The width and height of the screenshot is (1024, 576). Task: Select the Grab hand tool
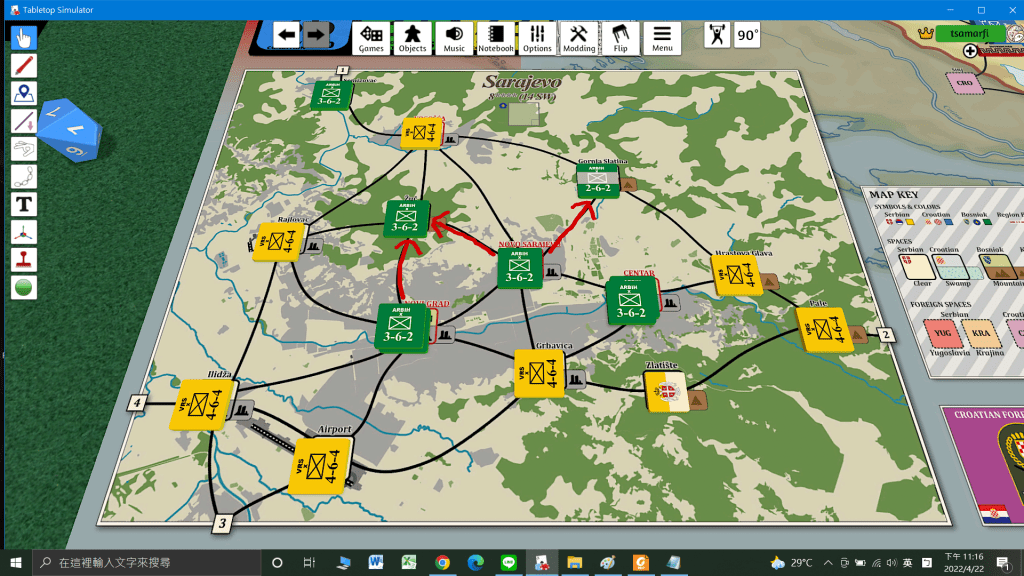point(24,38)
